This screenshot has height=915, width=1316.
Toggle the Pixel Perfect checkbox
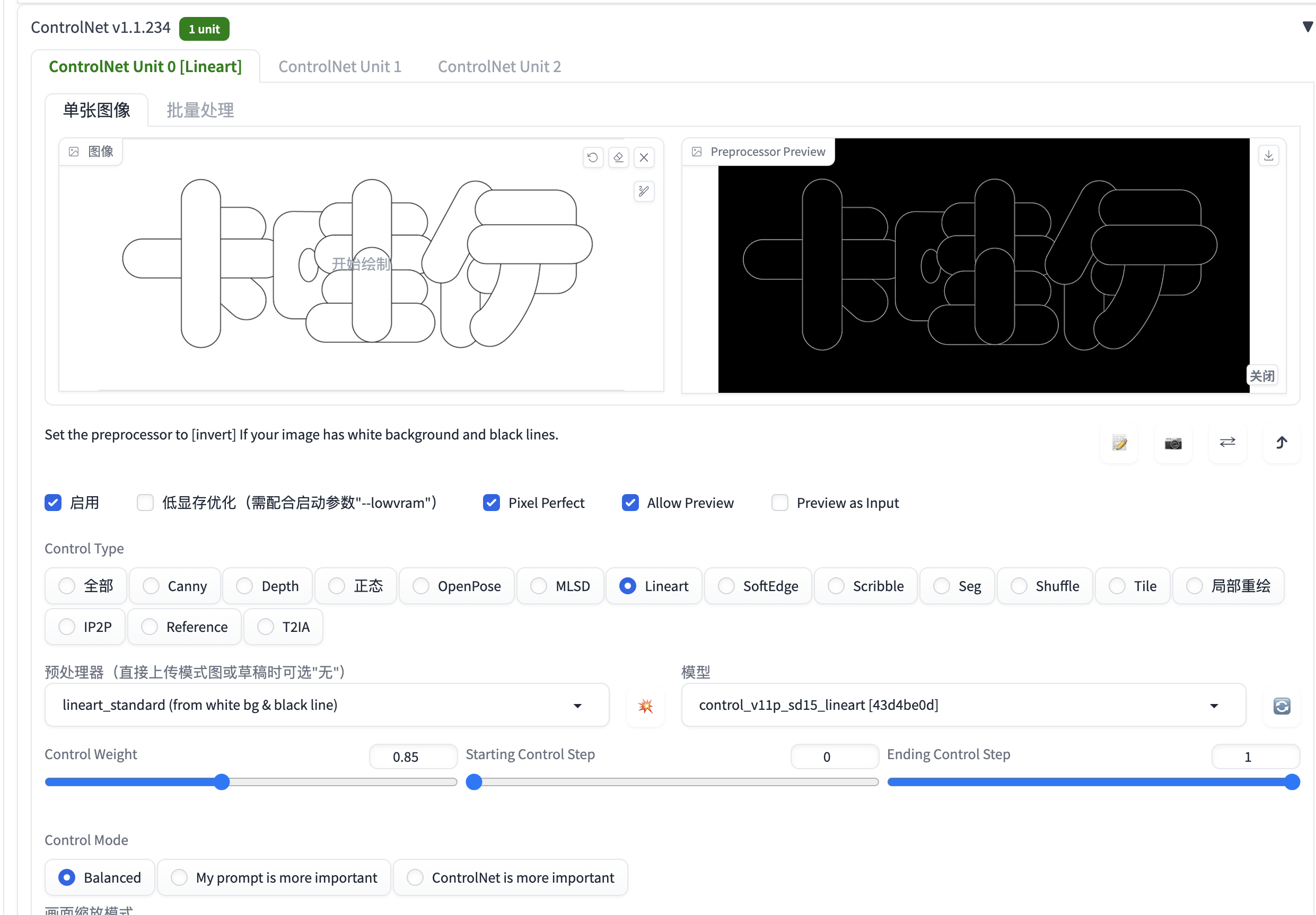[491, 503]
